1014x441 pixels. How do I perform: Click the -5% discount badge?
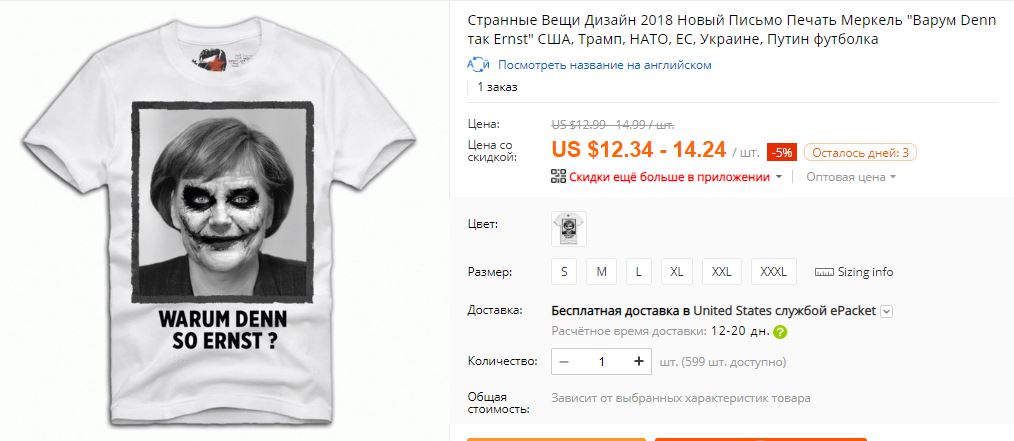782,153
